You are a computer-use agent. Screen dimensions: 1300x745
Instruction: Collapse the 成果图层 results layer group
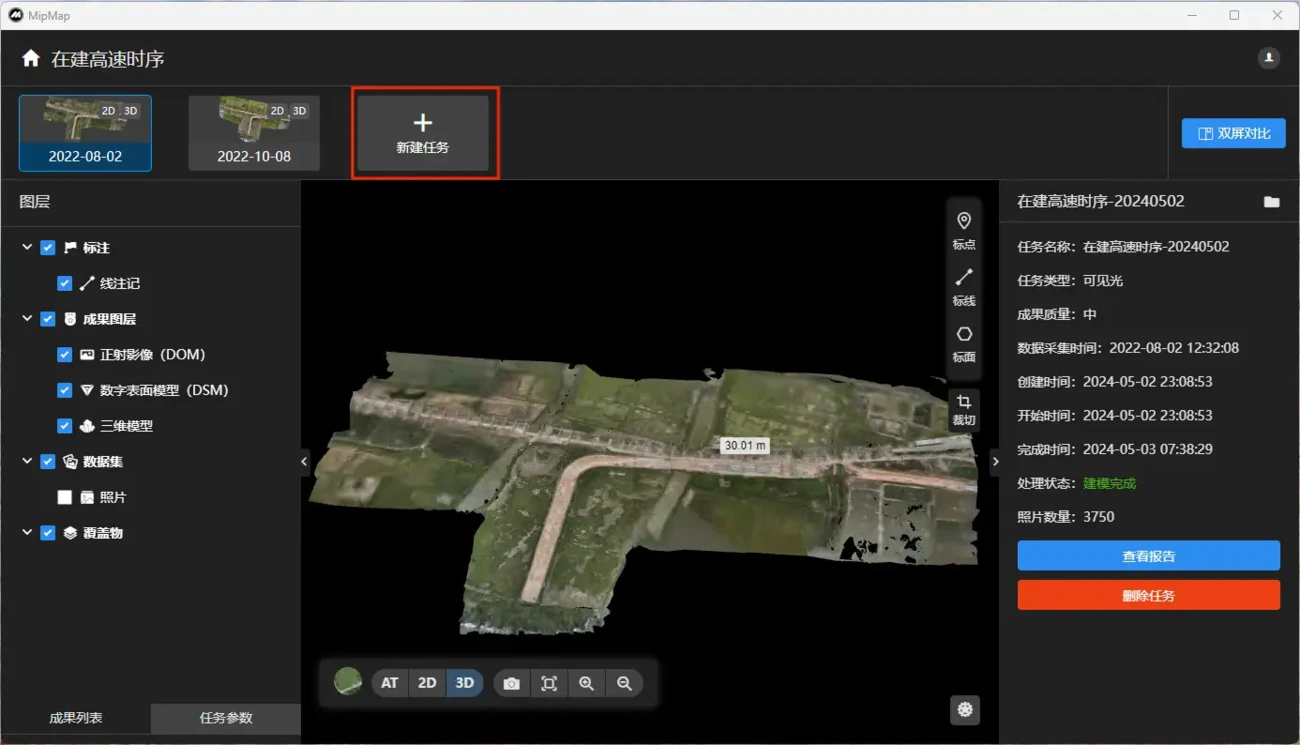(27, 319)
